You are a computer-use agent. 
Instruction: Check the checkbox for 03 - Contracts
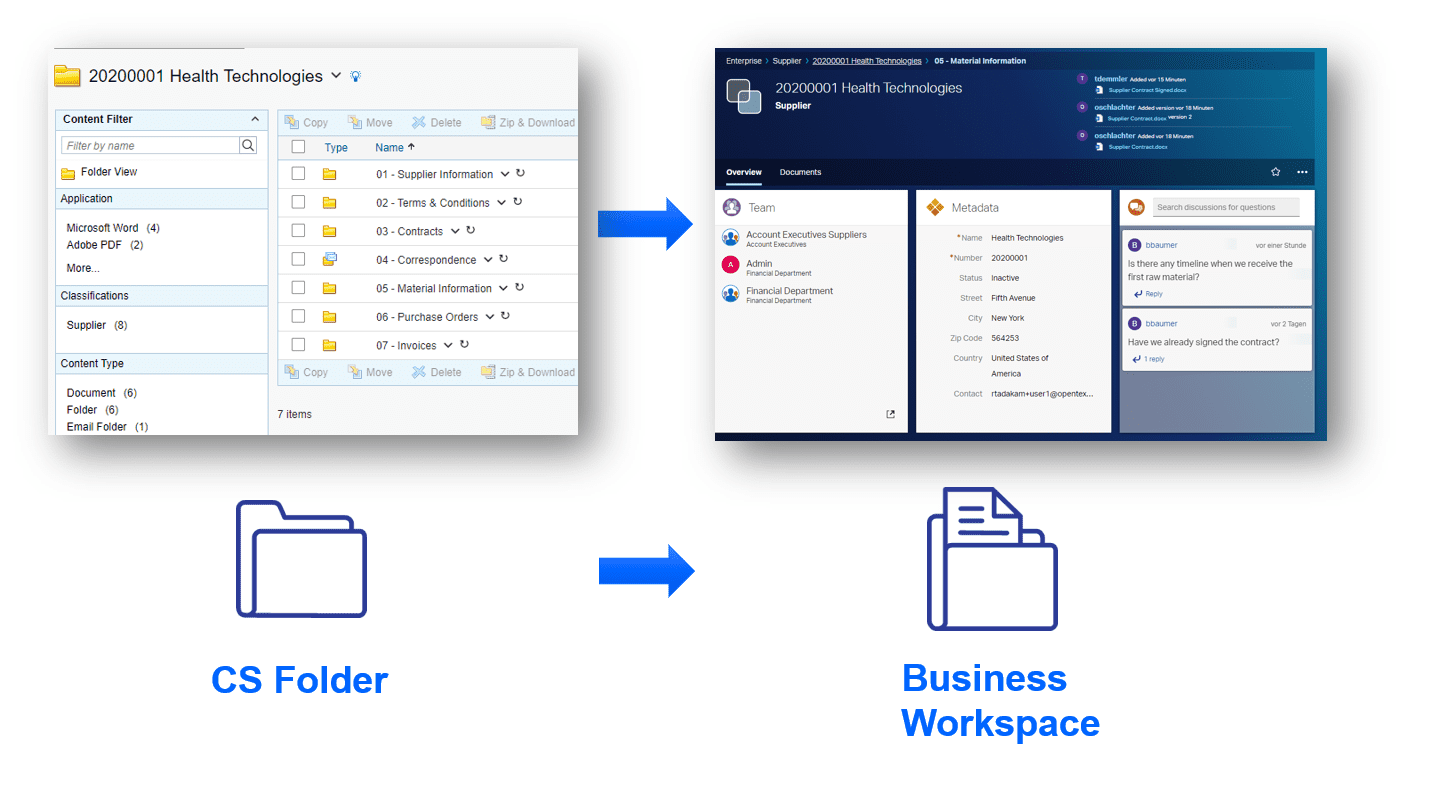click(296, 231)
